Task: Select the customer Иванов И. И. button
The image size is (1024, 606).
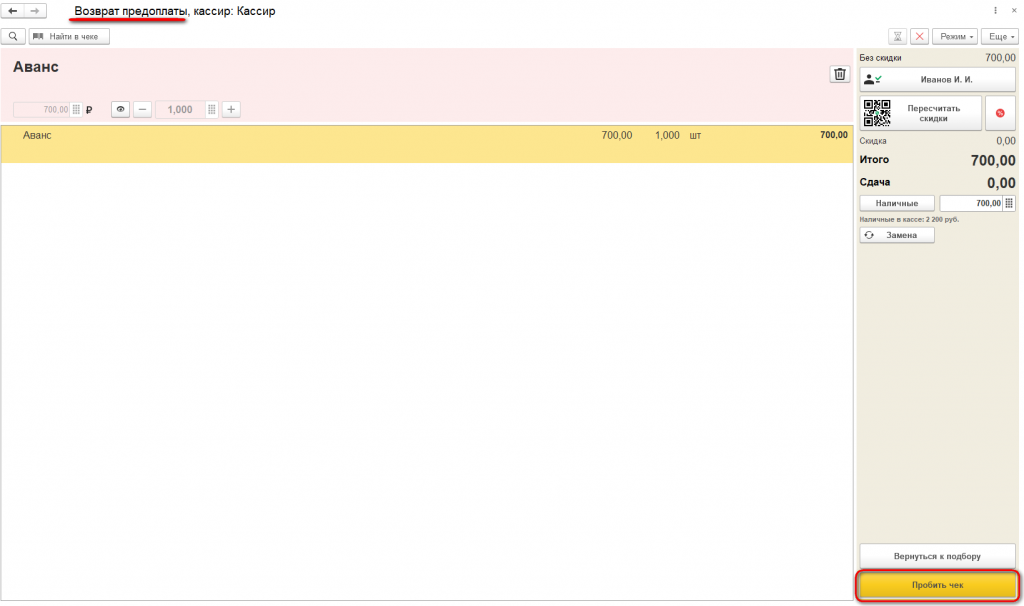Action: click(x=937, y=80)
